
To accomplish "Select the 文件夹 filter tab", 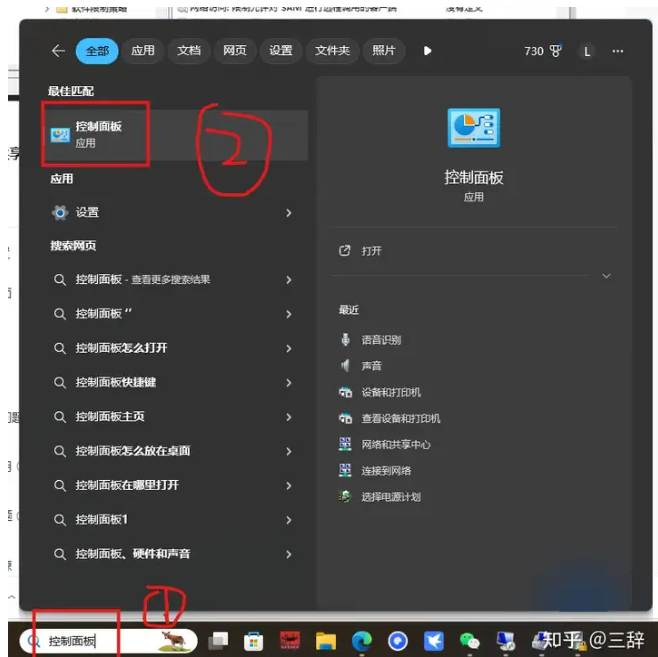I will (331, 51).
